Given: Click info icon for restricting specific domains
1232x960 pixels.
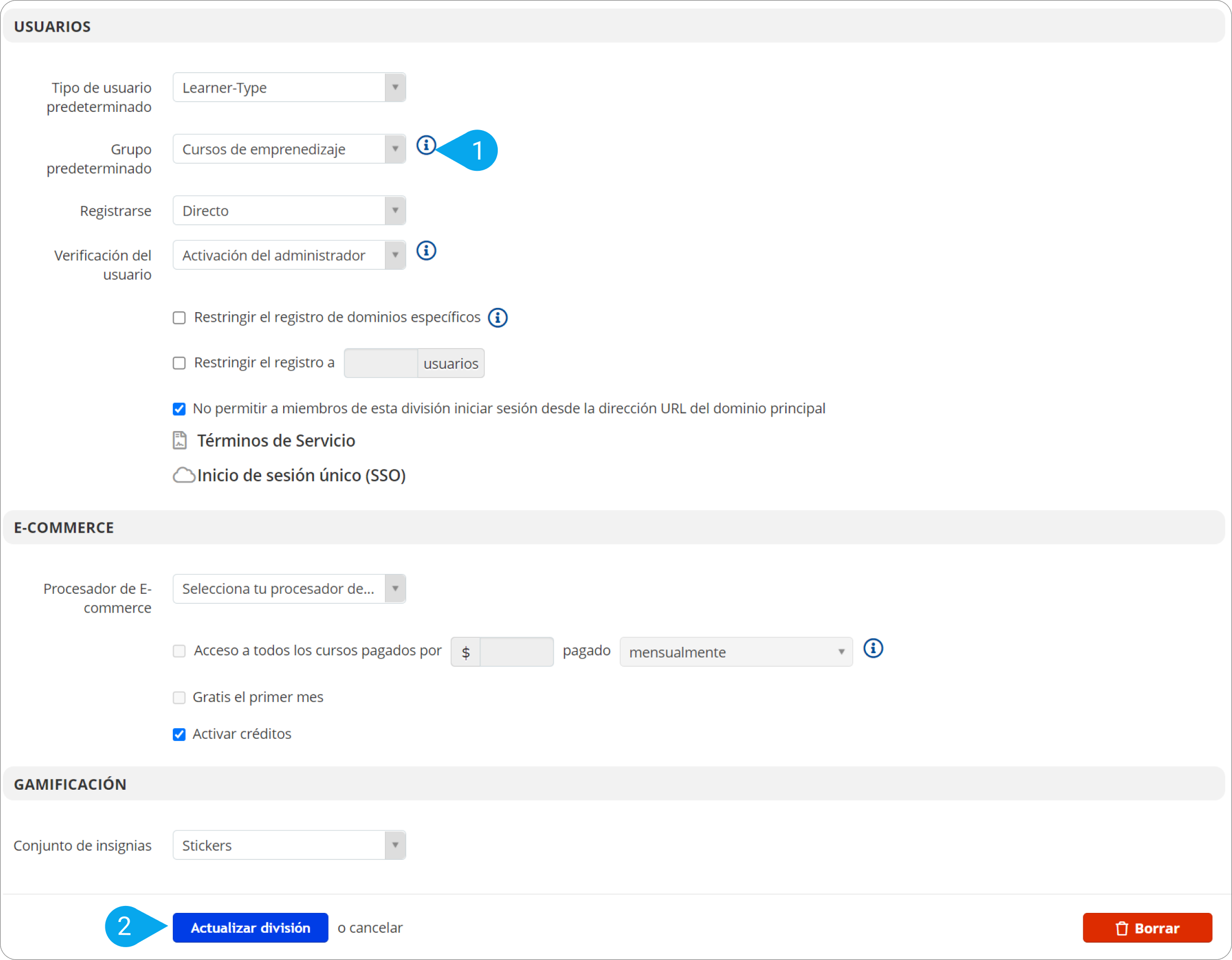Looking at the screenshot, I should tap(497, 318).
